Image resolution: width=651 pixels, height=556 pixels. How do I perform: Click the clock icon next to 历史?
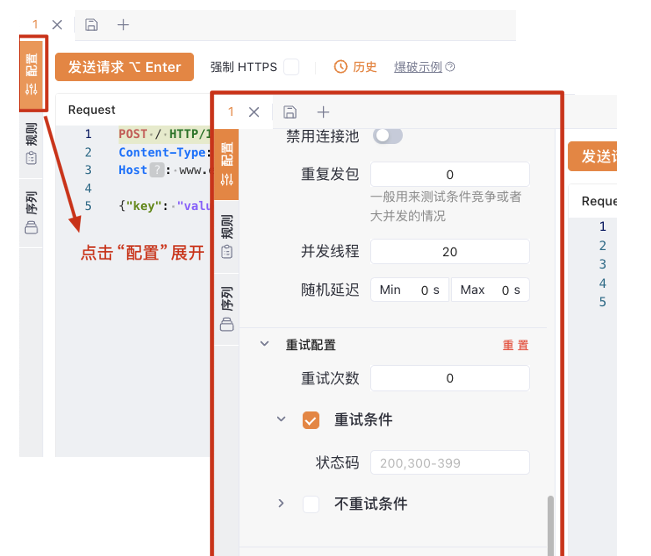[340, 67]
